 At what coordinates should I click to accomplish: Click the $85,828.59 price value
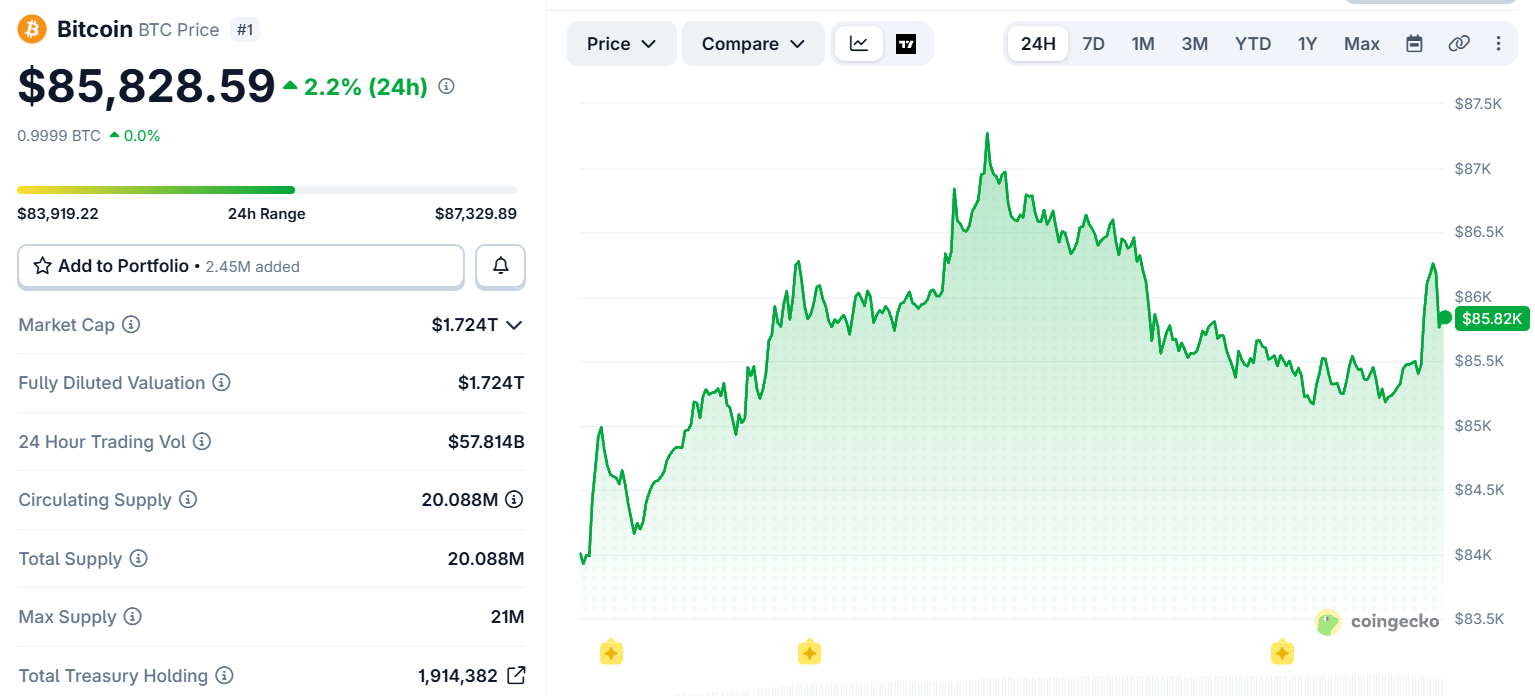pyautogui.click(x=146, y=86)
